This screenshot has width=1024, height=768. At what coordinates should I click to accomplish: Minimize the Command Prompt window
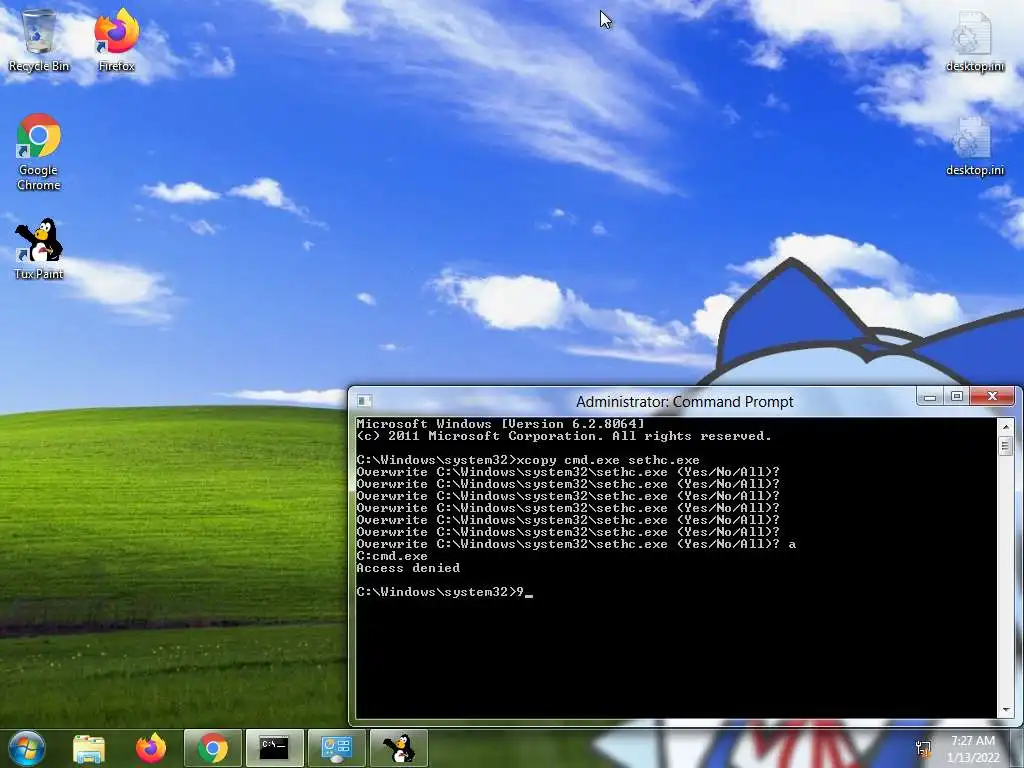(x=930, y=396)
